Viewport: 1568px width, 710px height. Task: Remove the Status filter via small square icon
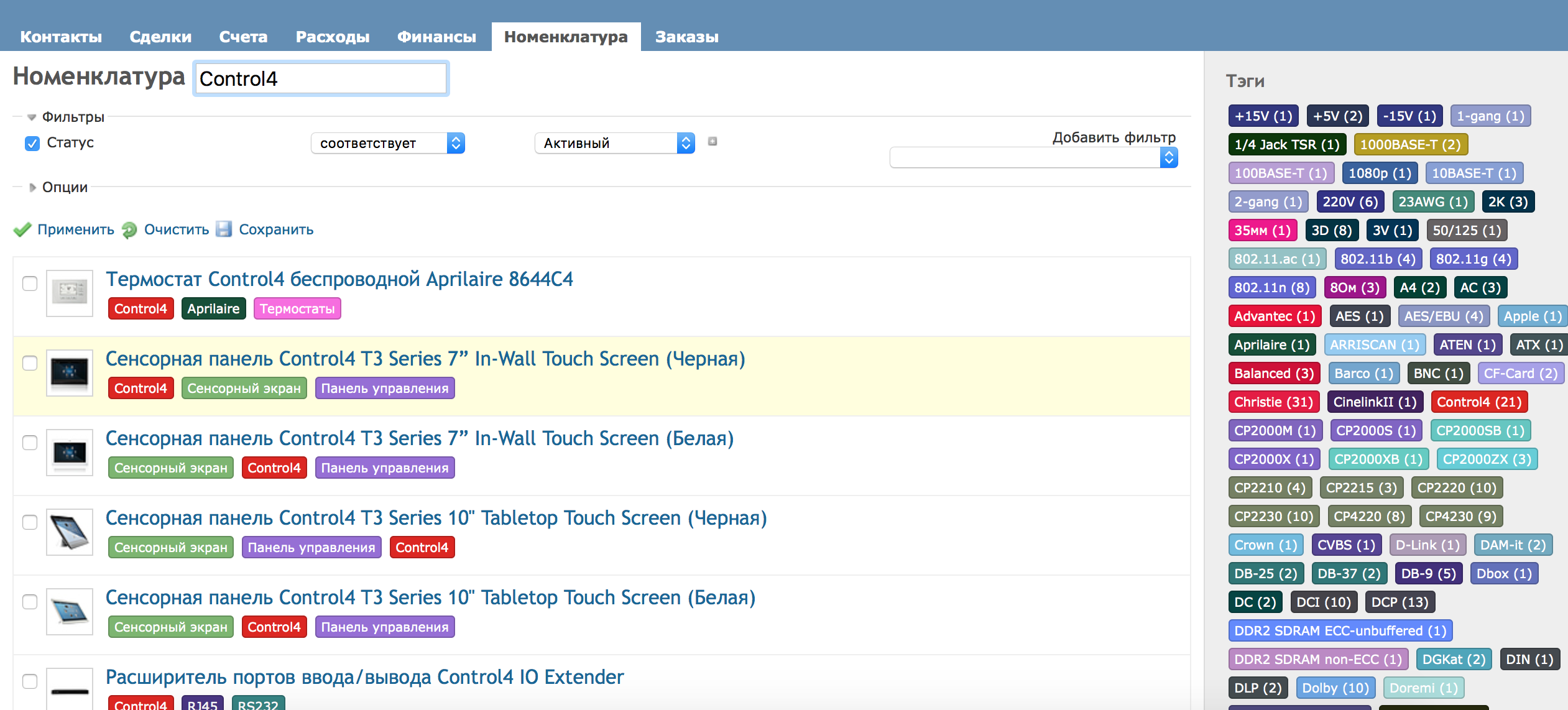coord(713,141)
